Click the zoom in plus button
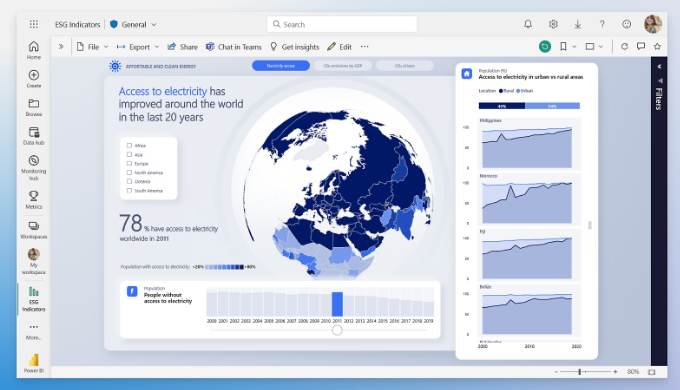Image resolution: width=680 pixels, height=390 pixels. tap(615, 372)
